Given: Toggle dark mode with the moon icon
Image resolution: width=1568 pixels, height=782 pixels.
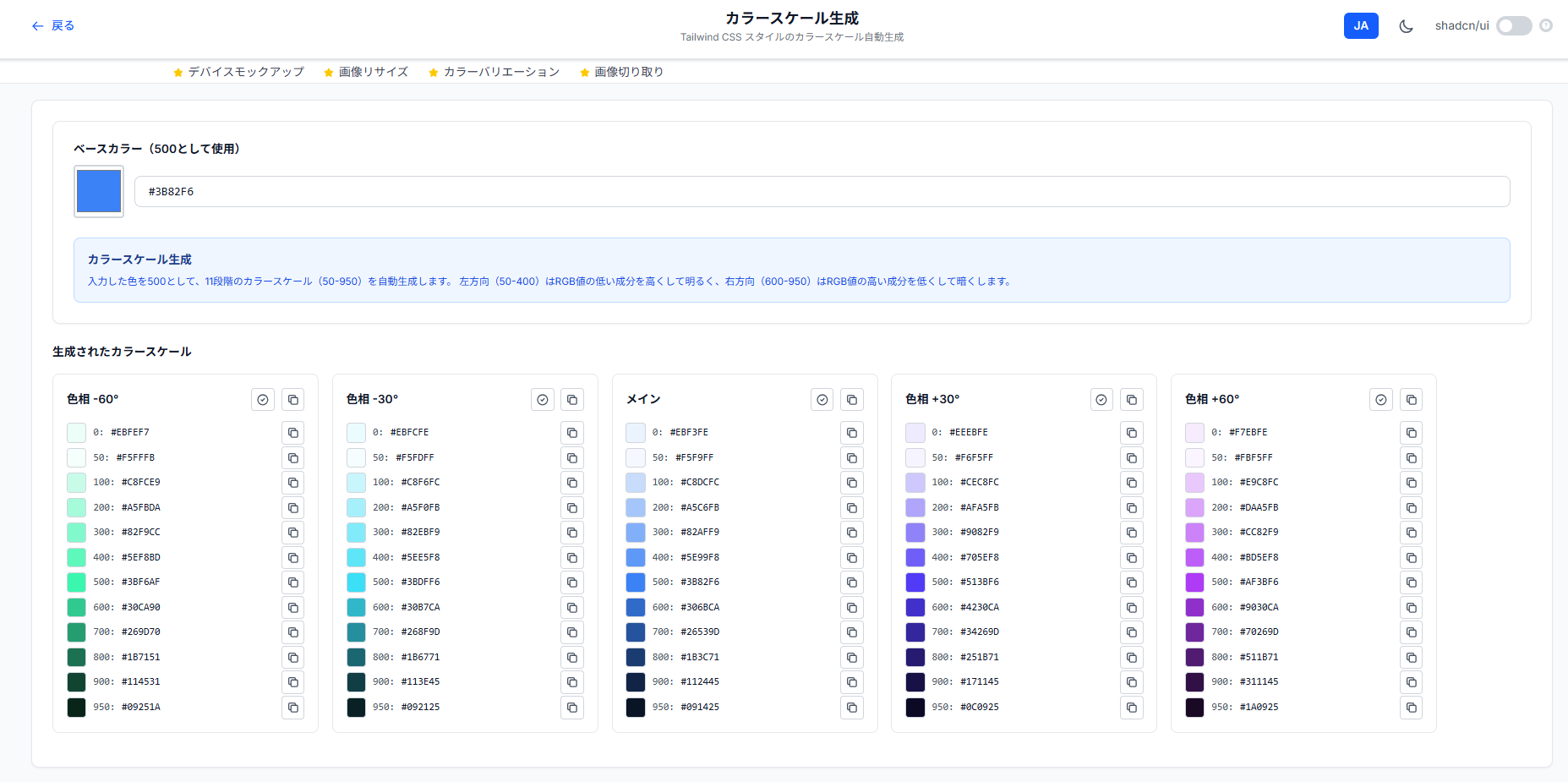Looking at the screenshot, I should [1406, 26].
